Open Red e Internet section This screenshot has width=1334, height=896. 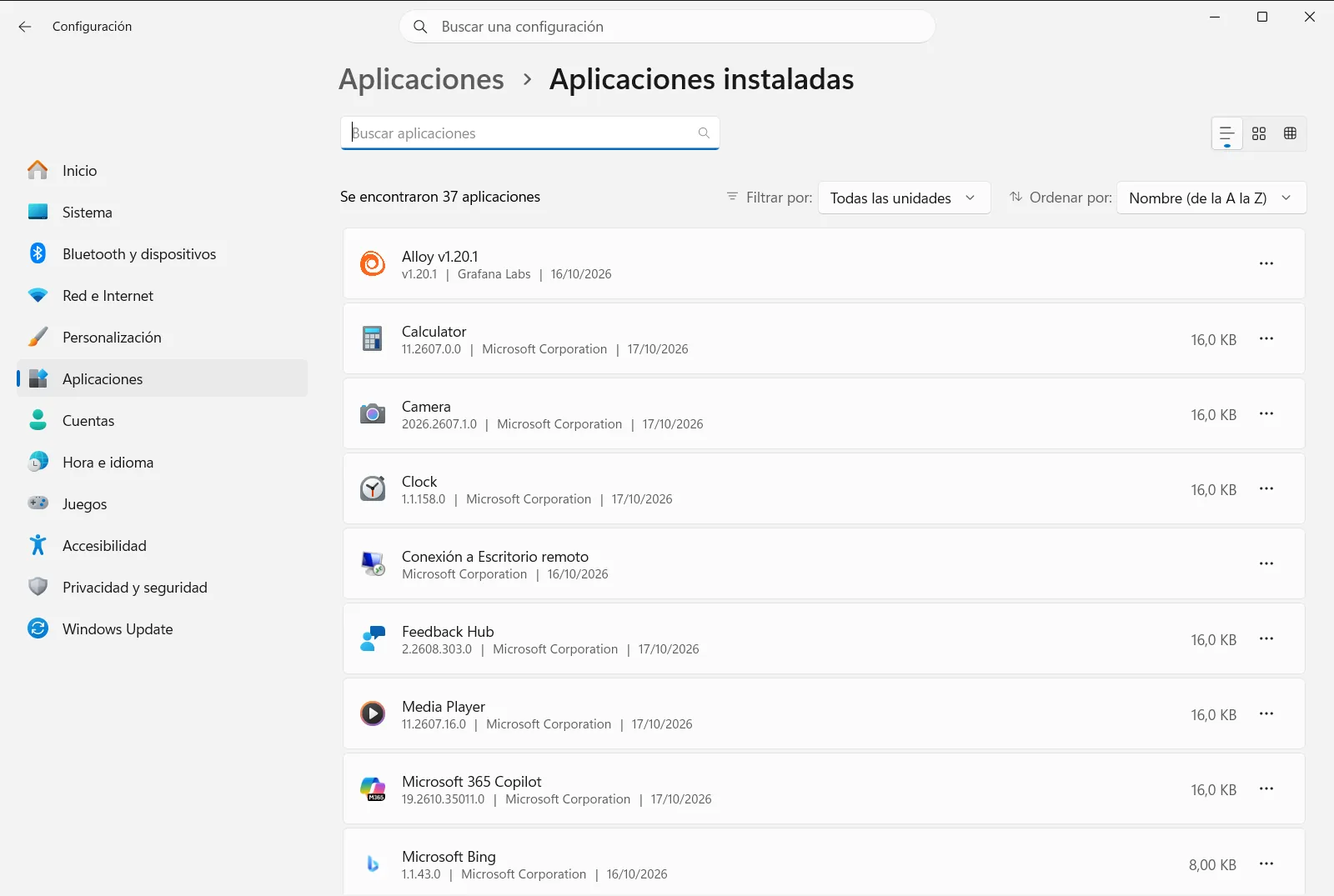163,295
